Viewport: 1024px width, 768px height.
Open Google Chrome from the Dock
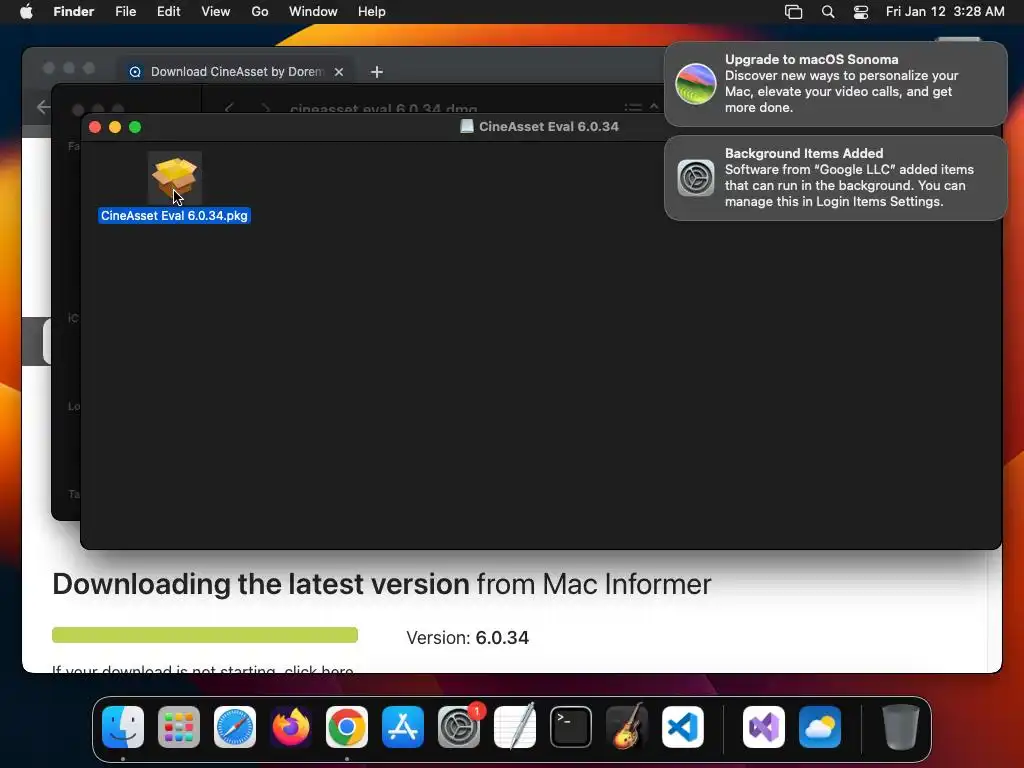[347, 727]
